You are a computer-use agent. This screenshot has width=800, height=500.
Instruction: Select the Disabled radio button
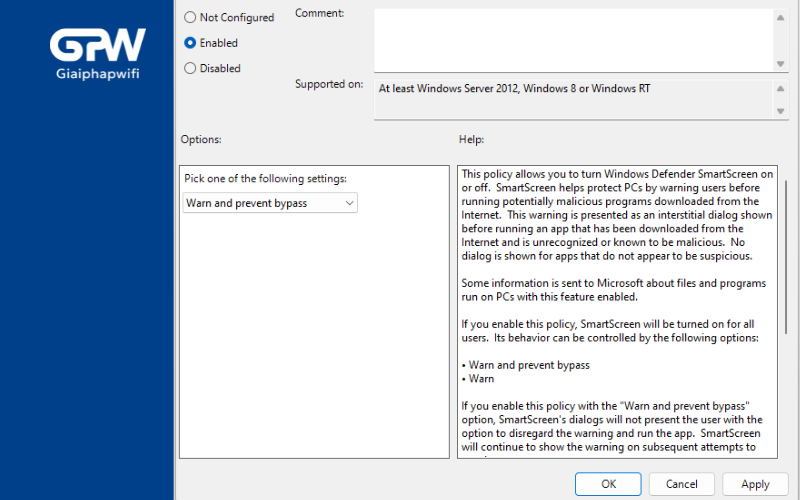(190, 68)
